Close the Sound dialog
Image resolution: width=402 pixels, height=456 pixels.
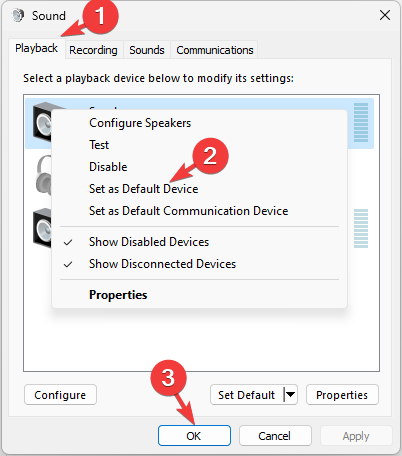pyautogui.click(x=385, y=15)
